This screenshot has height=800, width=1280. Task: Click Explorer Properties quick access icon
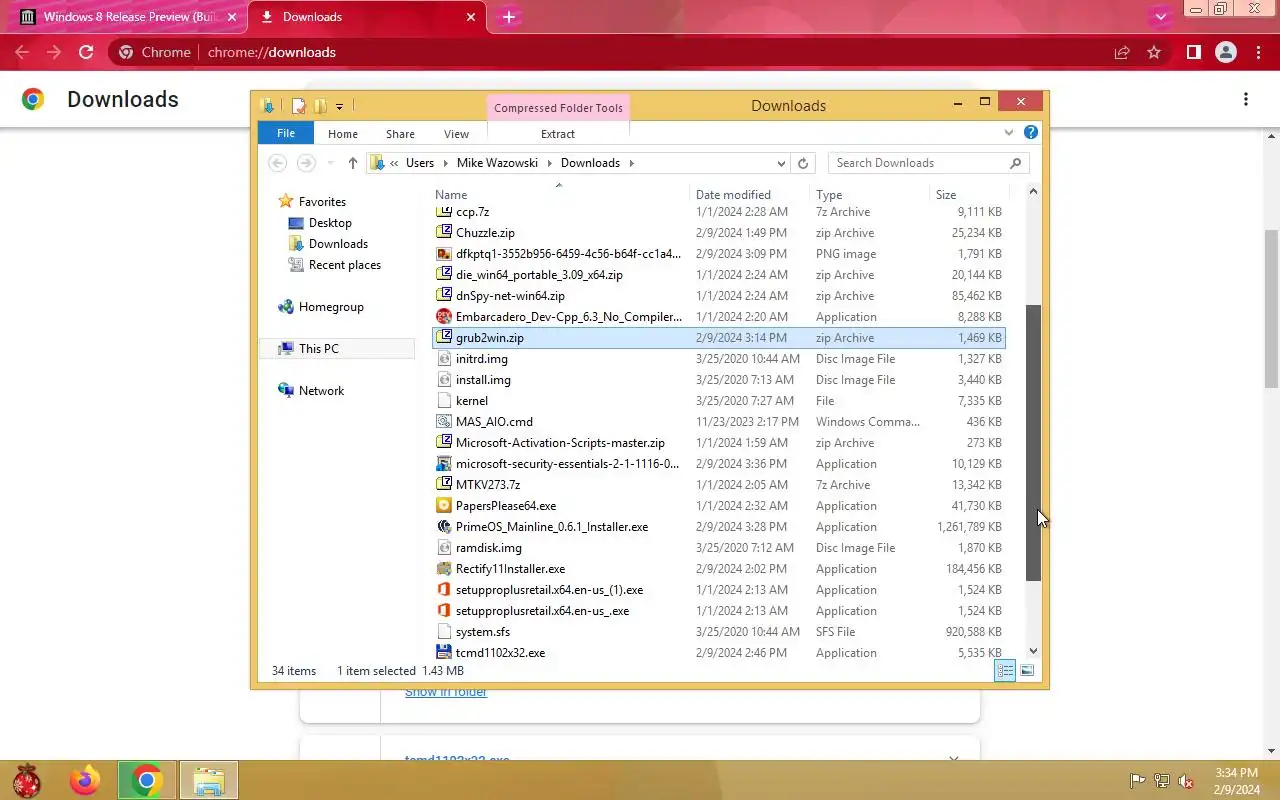coord(298,106)
